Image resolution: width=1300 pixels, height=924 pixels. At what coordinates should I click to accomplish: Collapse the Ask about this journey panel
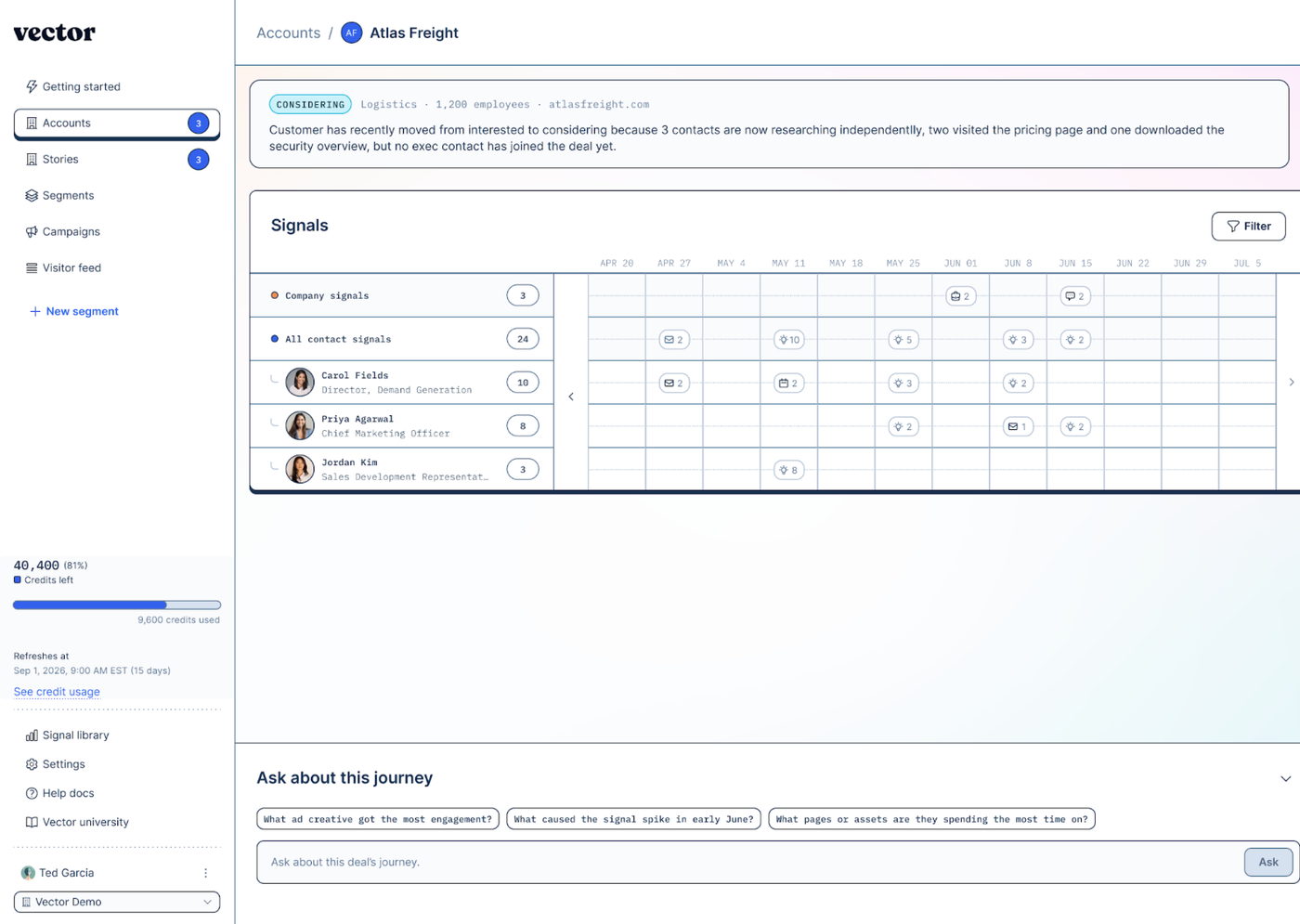click(x=1285, y=779)
